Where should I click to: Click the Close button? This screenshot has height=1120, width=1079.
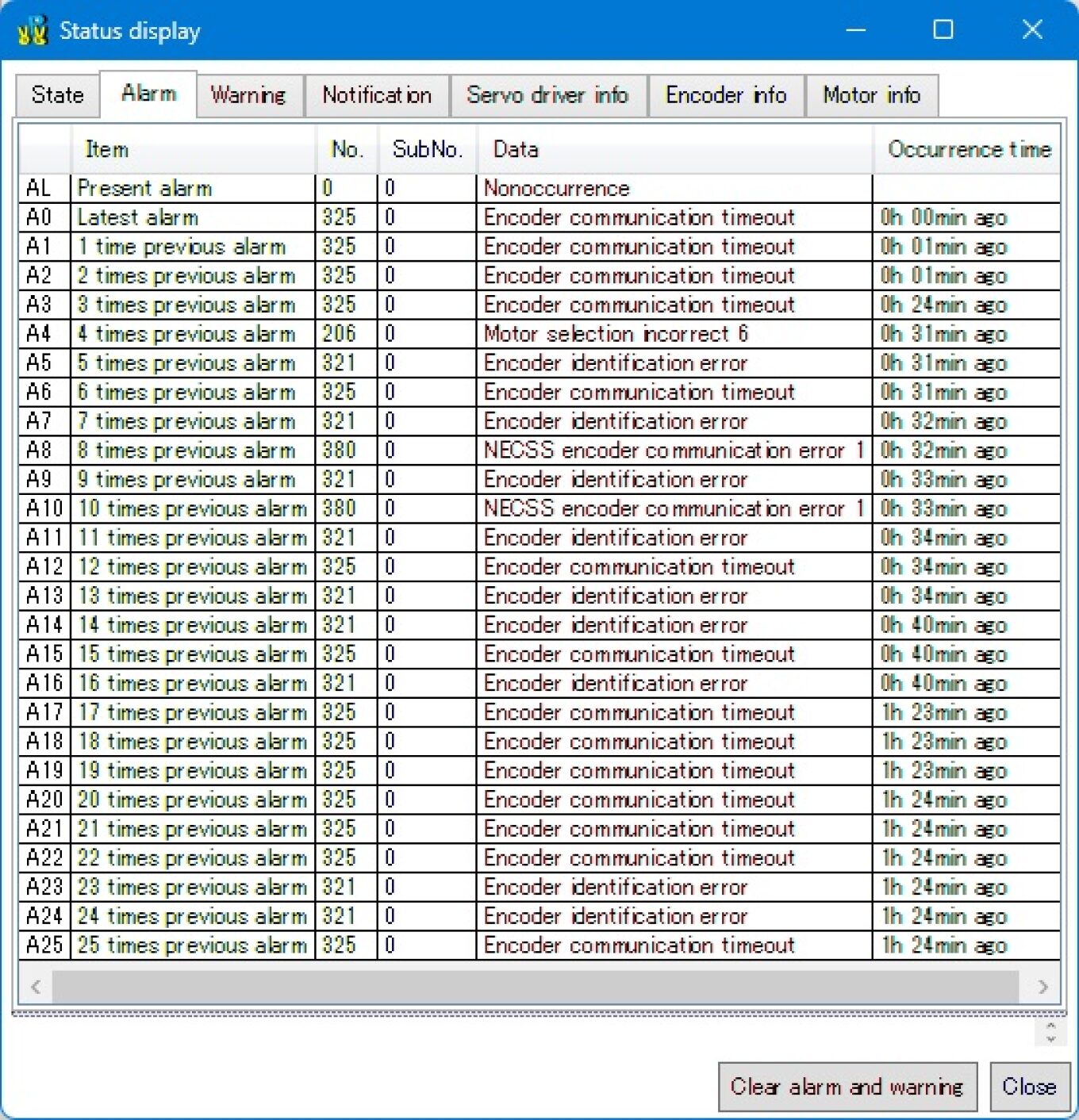point(1029,1086)
